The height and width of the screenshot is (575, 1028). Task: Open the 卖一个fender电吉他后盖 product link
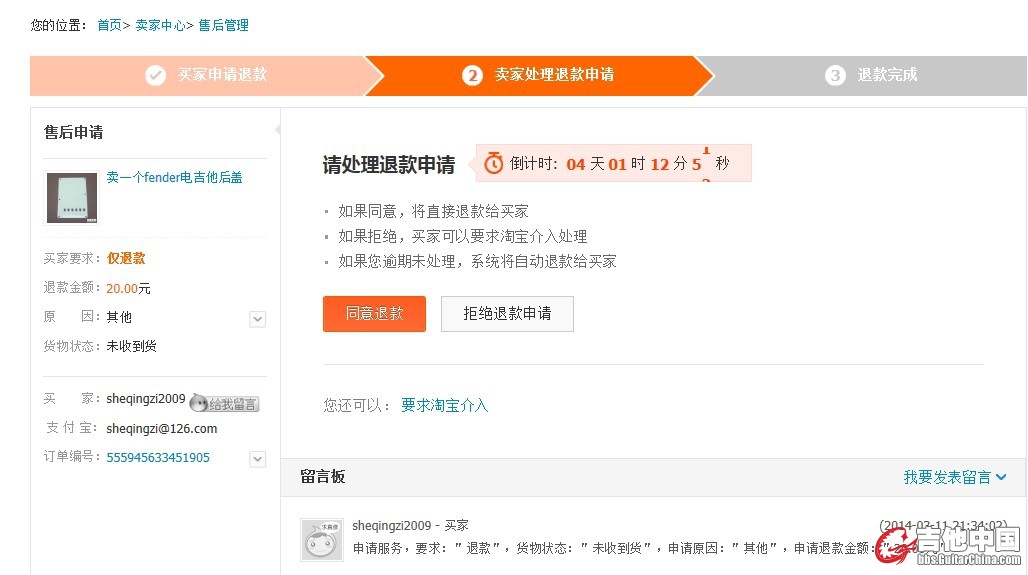click(175, 178)
